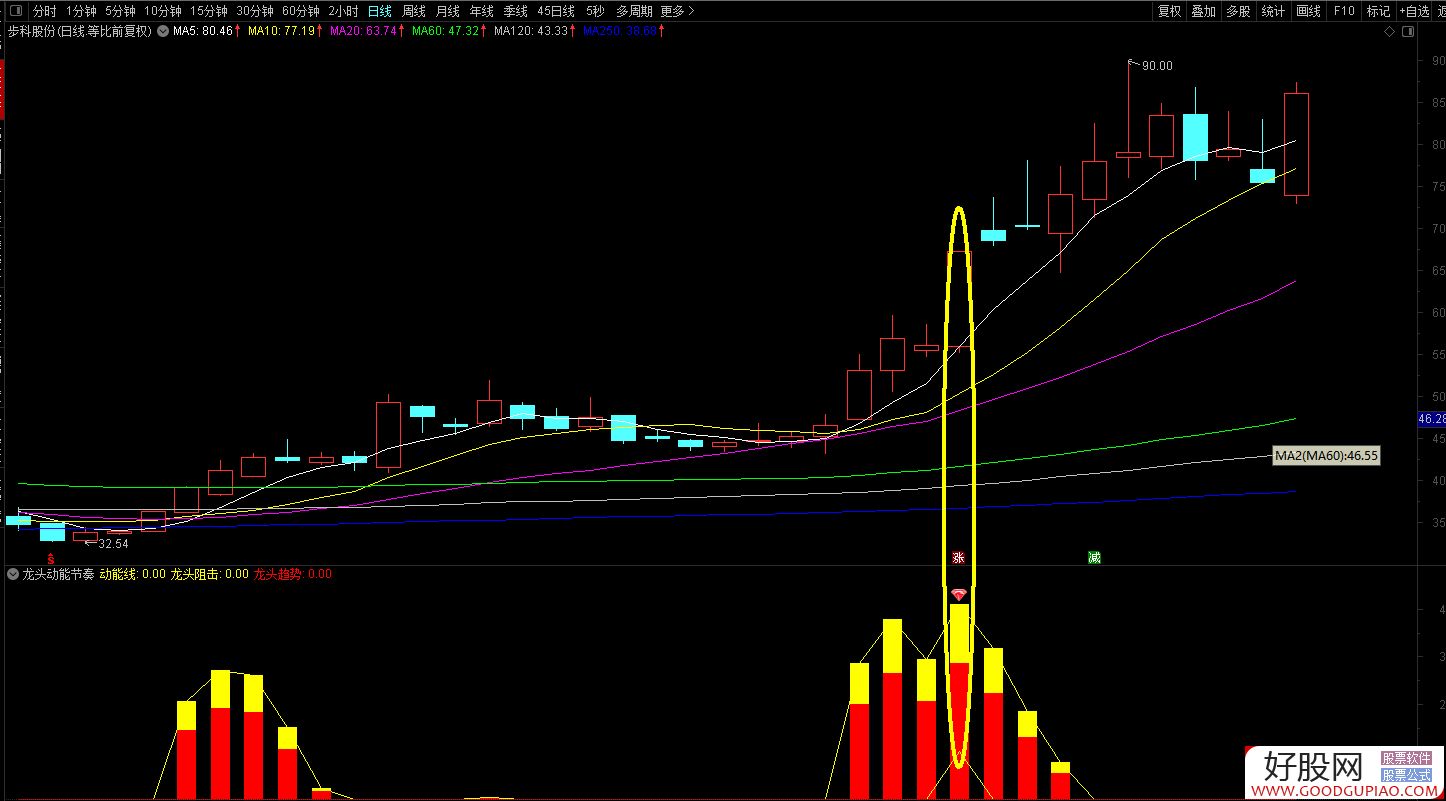Open the F10 company info
This screenshot has width=1446, height=801.
point(1344,11)
